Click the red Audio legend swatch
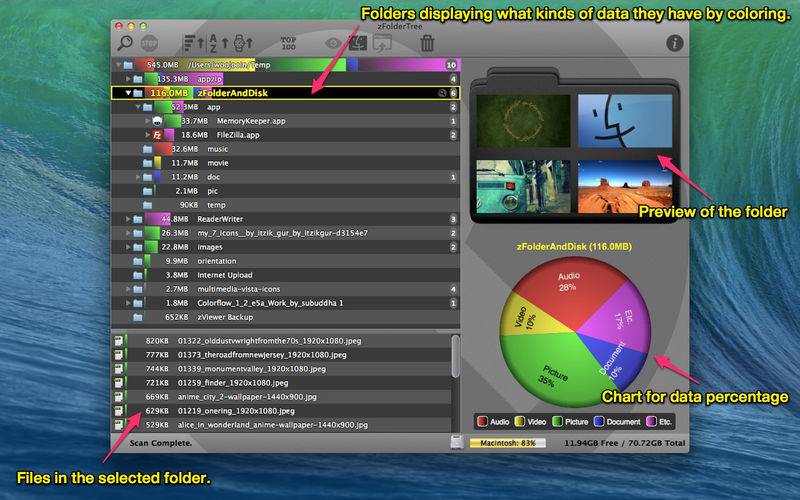Image resolution: width=800 pixels, height=500 pixels. click(x=482, y=421)
